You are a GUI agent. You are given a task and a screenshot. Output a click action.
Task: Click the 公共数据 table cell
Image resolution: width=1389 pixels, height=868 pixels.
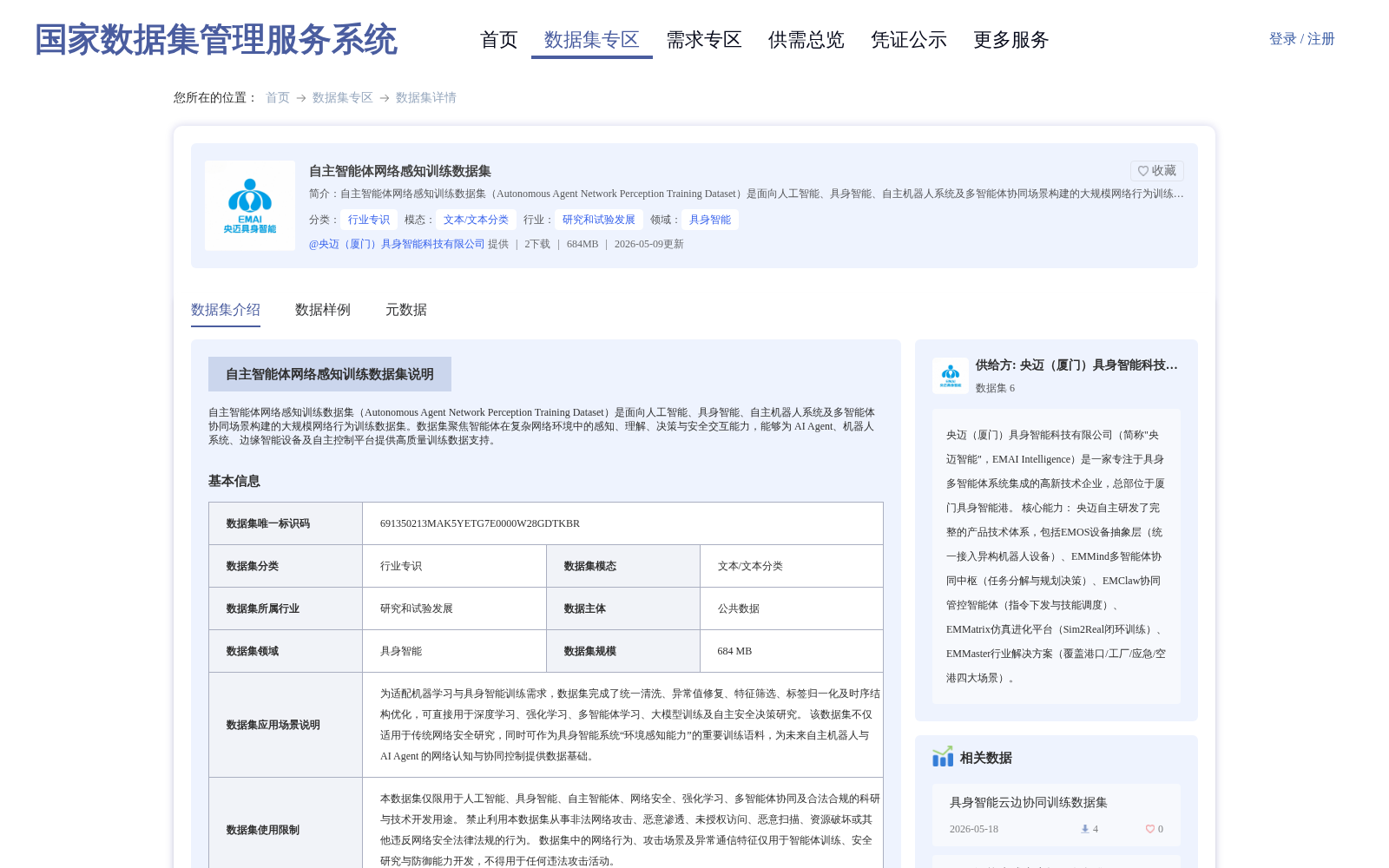point(739,608)
